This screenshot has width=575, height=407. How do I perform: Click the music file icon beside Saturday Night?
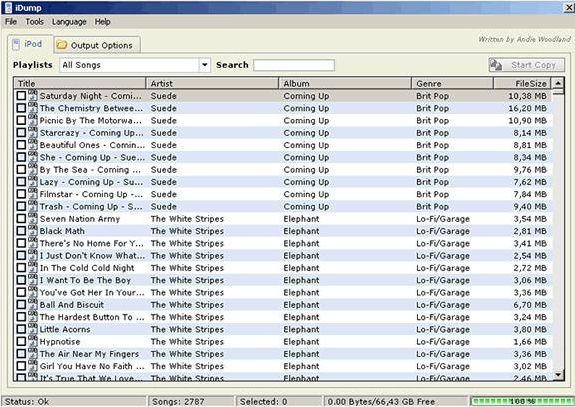coord(33,95)
